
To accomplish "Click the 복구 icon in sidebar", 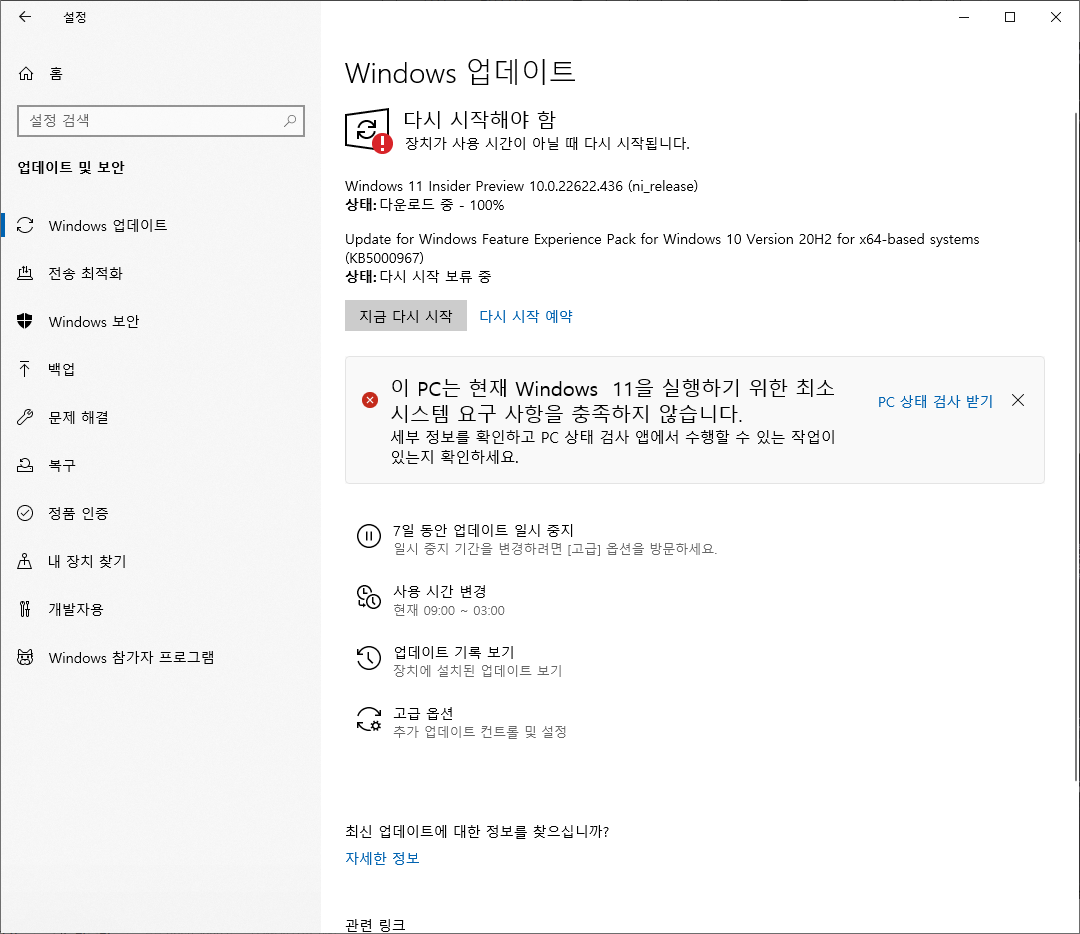I will pyautogui.click(x=25, y=465).
